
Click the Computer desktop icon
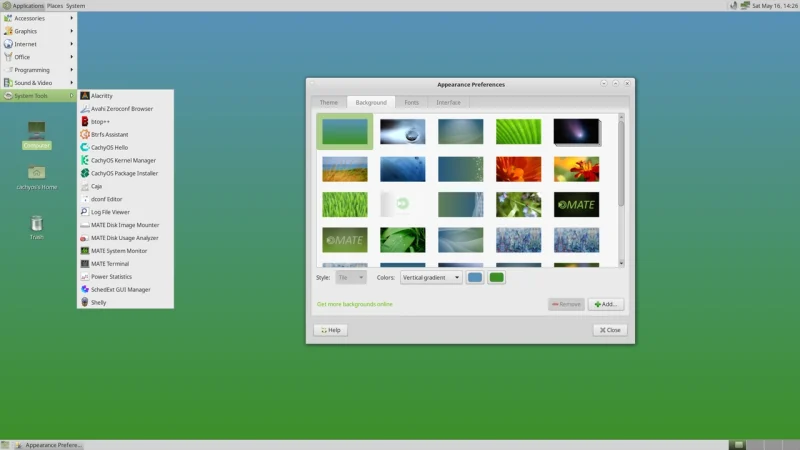(37, 135)
